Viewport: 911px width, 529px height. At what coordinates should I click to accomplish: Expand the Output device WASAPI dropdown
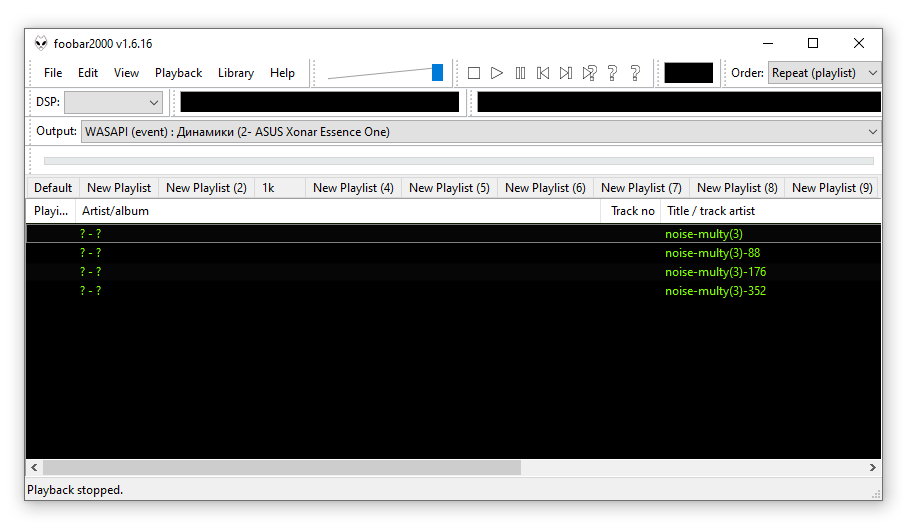coord(481,132)
